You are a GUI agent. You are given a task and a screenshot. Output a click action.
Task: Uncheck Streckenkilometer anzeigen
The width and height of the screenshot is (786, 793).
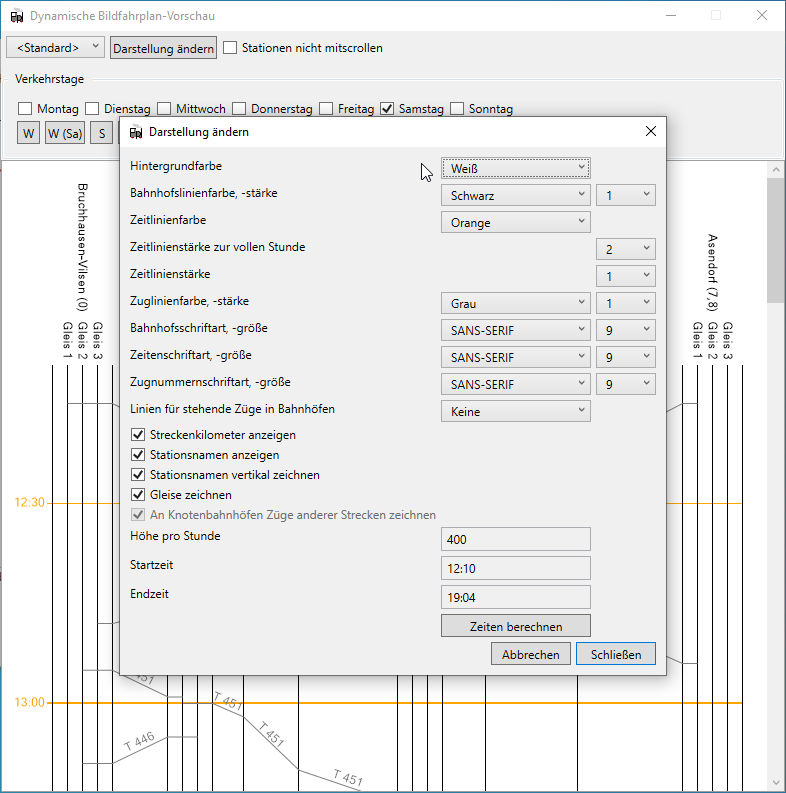point(138,434)
